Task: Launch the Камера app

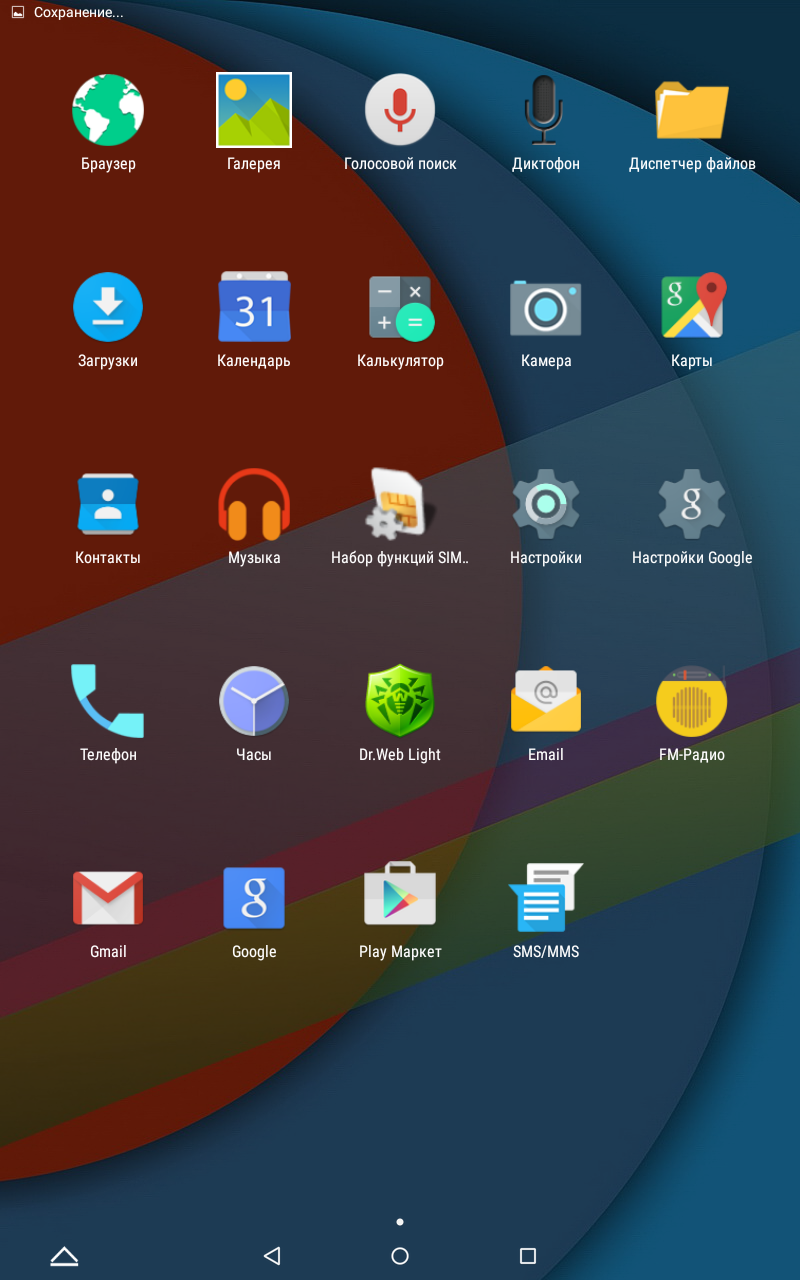Action: coord(545,308)
